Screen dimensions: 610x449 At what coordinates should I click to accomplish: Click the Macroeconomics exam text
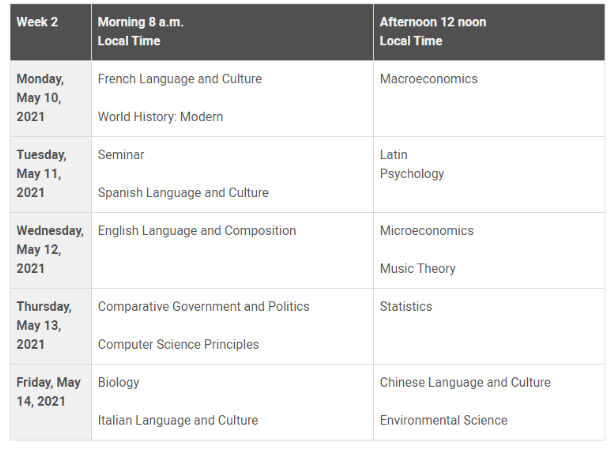429,79
